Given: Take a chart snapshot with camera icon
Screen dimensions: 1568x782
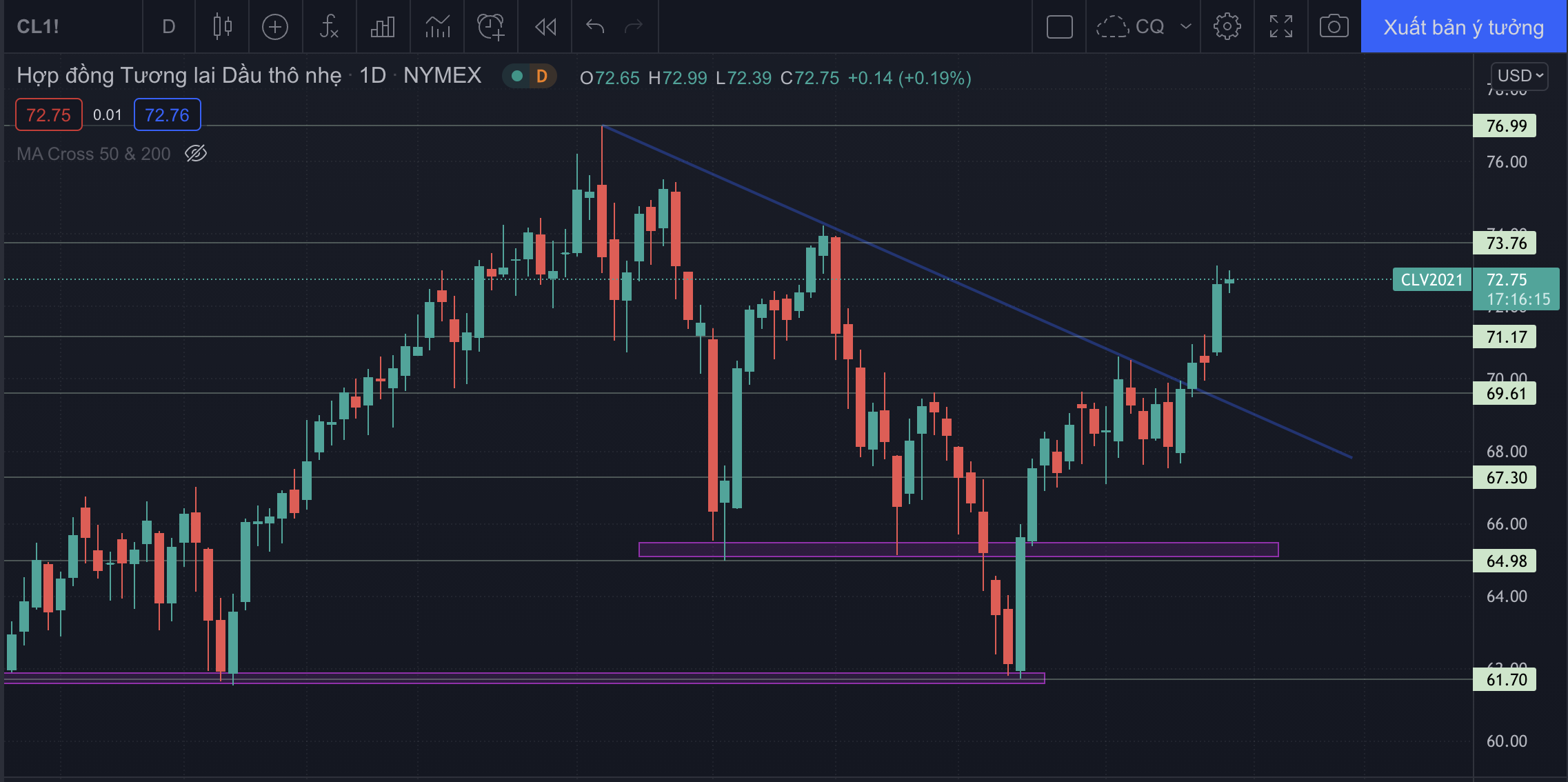Looking at the screenshot, I should (1334, 27).
